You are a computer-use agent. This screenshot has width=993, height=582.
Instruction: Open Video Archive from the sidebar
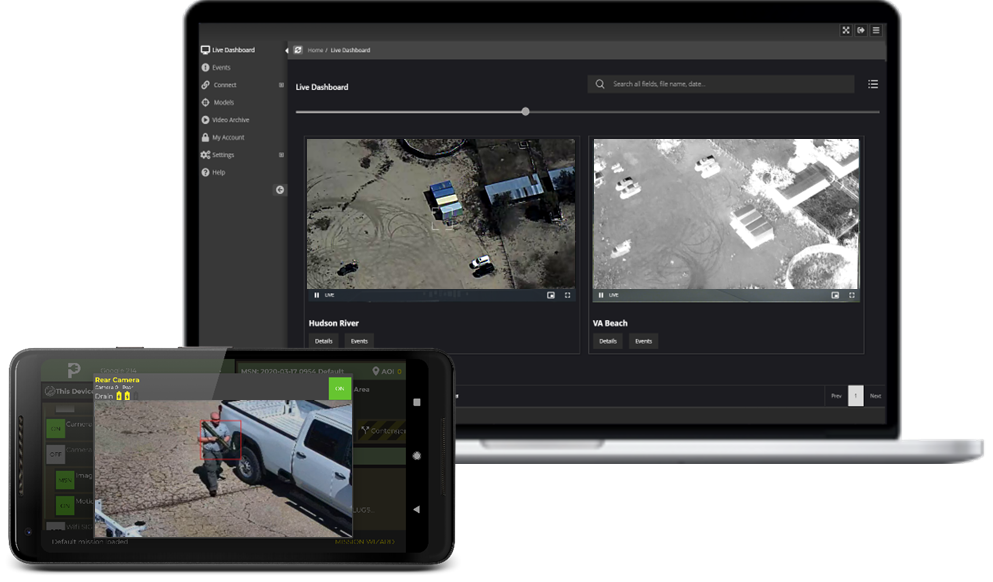(x=230, y=120)
